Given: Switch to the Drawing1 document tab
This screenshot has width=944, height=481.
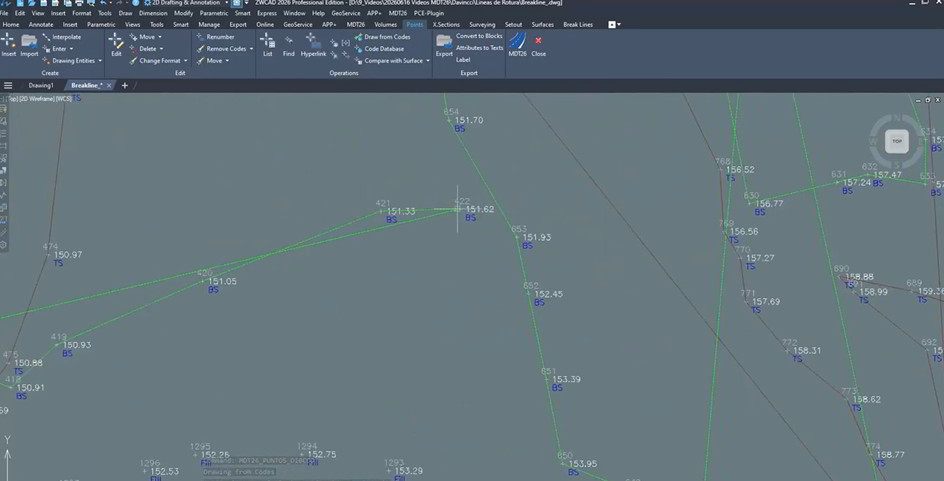Looking at the screenshot, I should point(41,85).
